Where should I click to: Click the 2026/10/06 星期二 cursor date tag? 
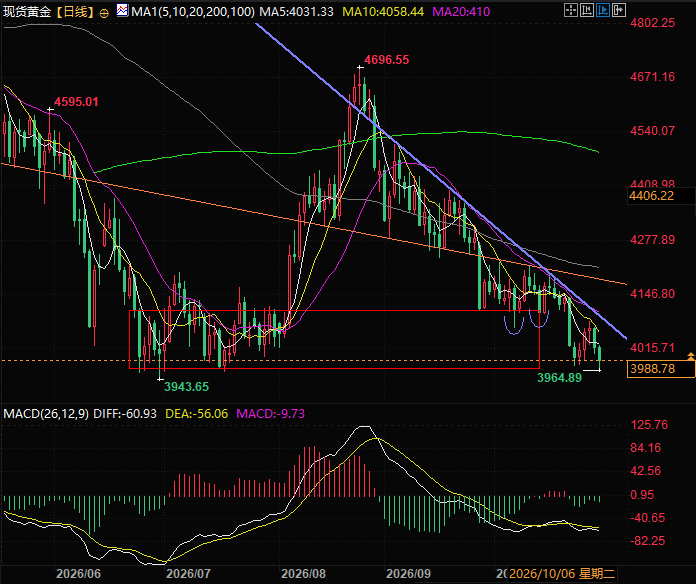point(562,574)
